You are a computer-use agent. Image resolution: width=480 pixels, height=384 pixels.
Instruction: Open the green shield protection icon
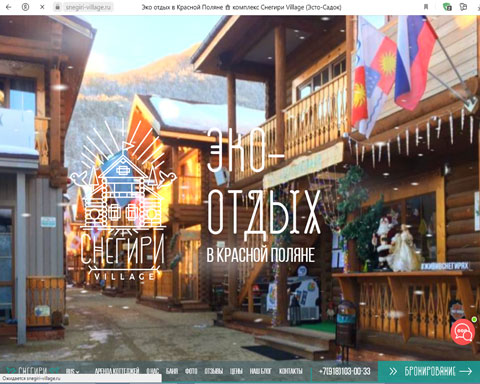click(x=447, y=7)
